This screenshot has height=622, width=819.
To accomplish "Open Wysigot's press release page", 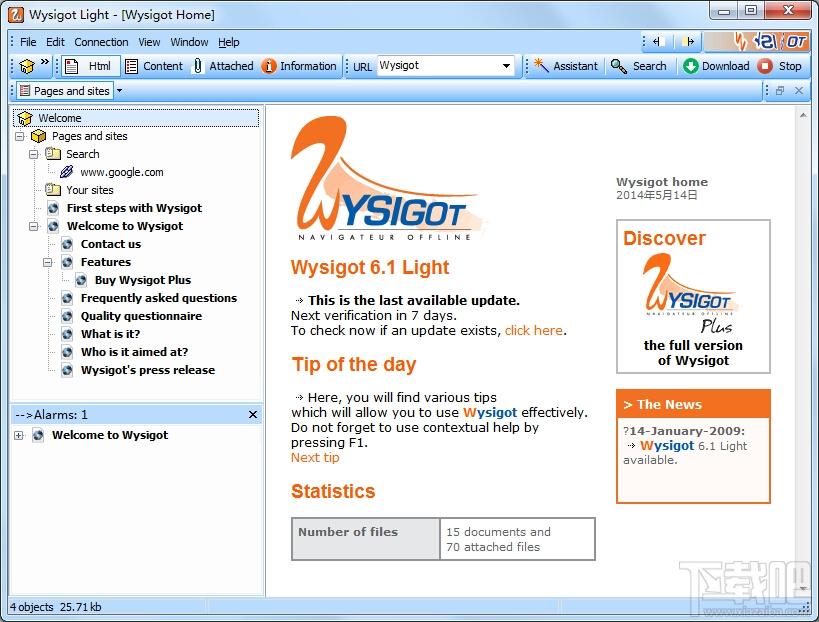I will [148, 370].
